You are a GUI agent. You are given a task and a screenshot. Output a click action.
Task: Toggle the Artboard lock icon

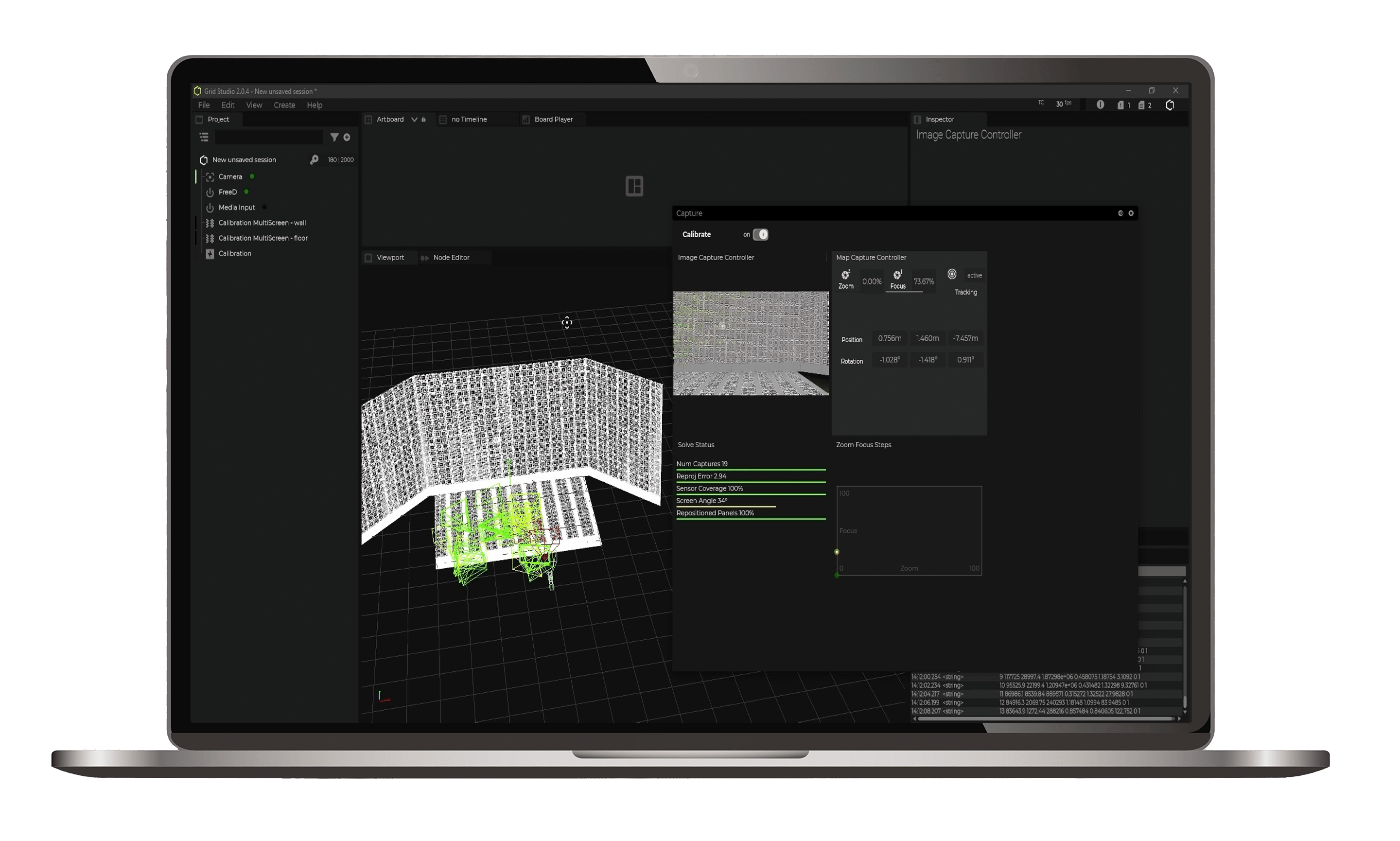point(423,119)
